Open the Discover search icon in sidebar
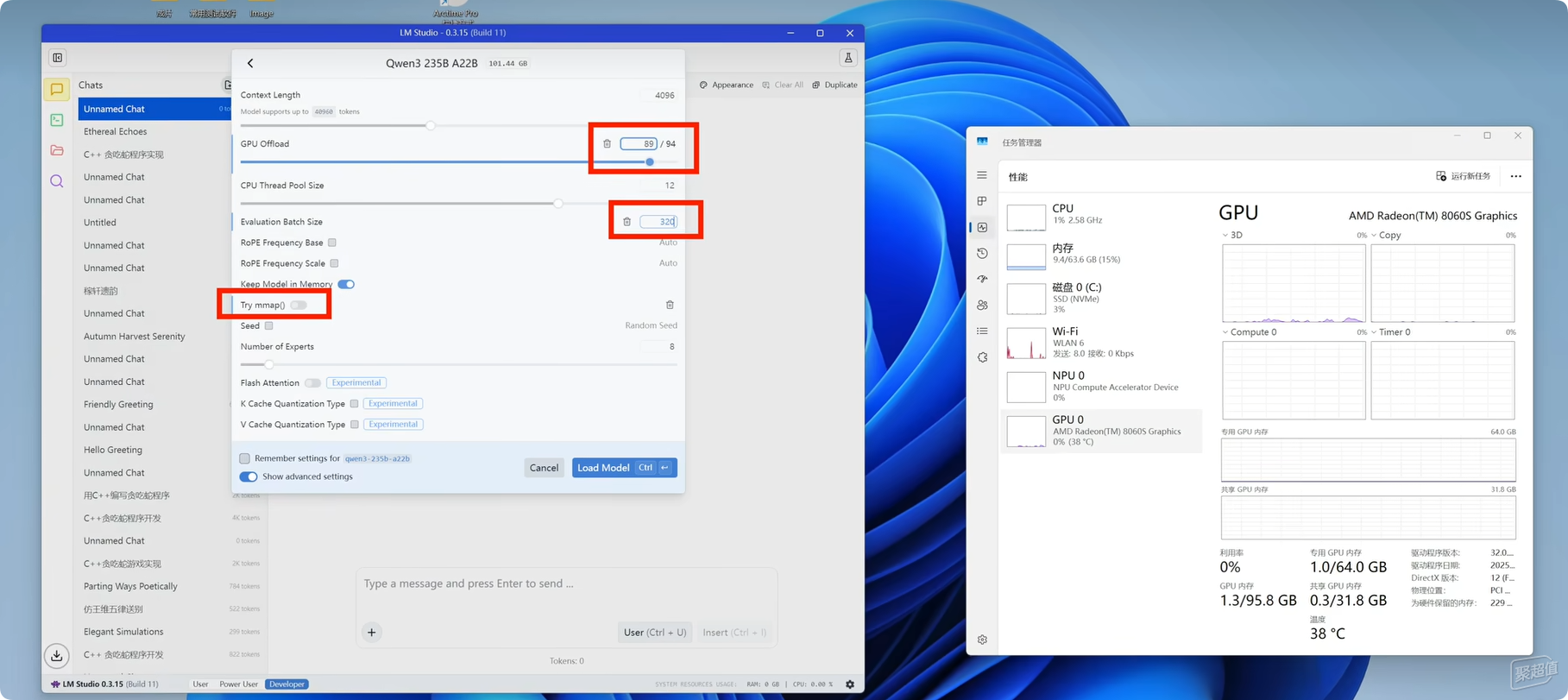The width and height of the screenshot is (1568, 700). point(57,181)
